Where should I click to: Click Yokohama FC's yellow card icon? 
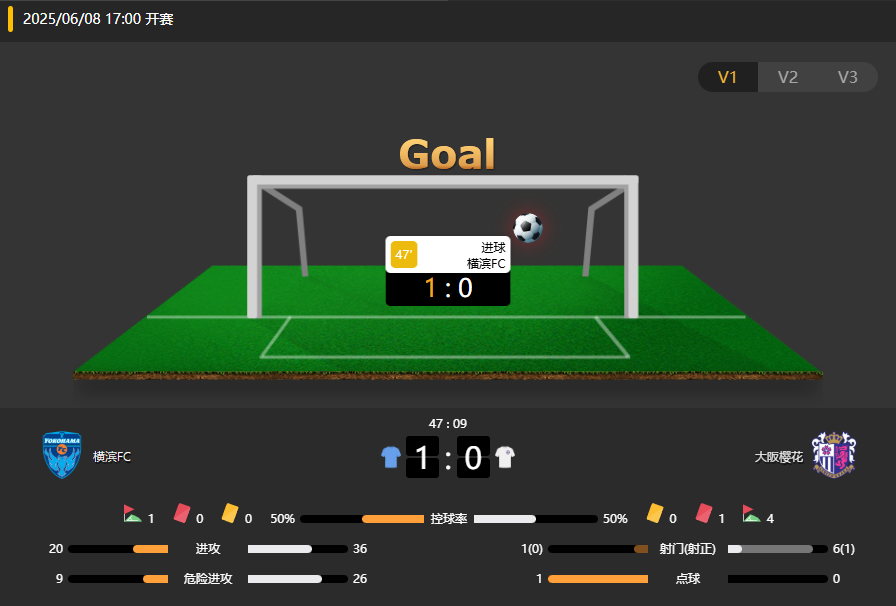pyautogui.click(x=230, y=513)
